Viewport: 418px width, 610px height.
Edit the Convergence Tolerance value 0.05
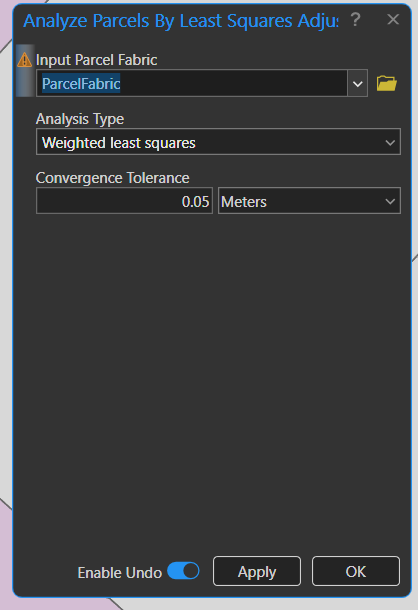tap(125, 201)
